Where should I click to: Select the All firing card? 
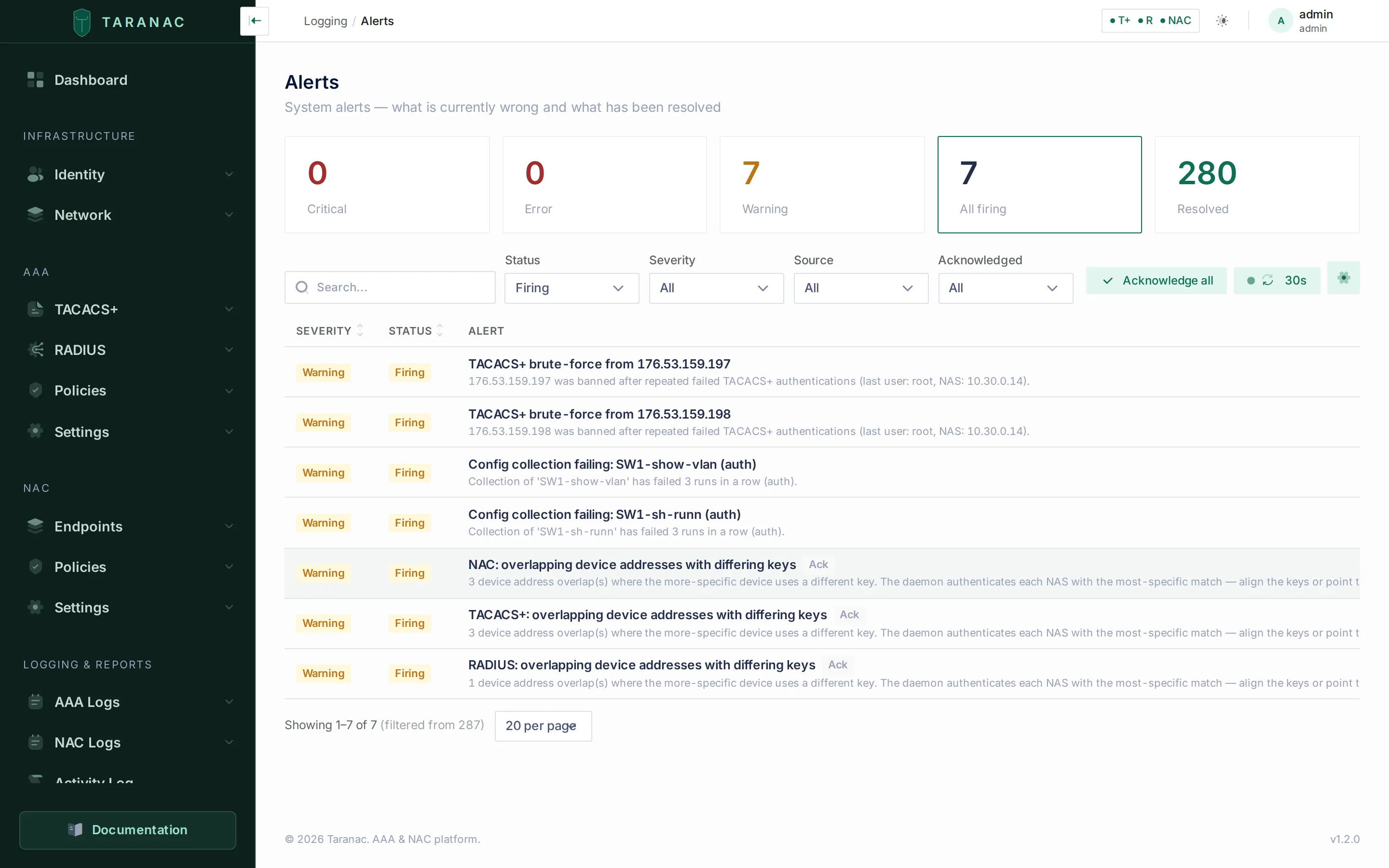pos(1039,184)
